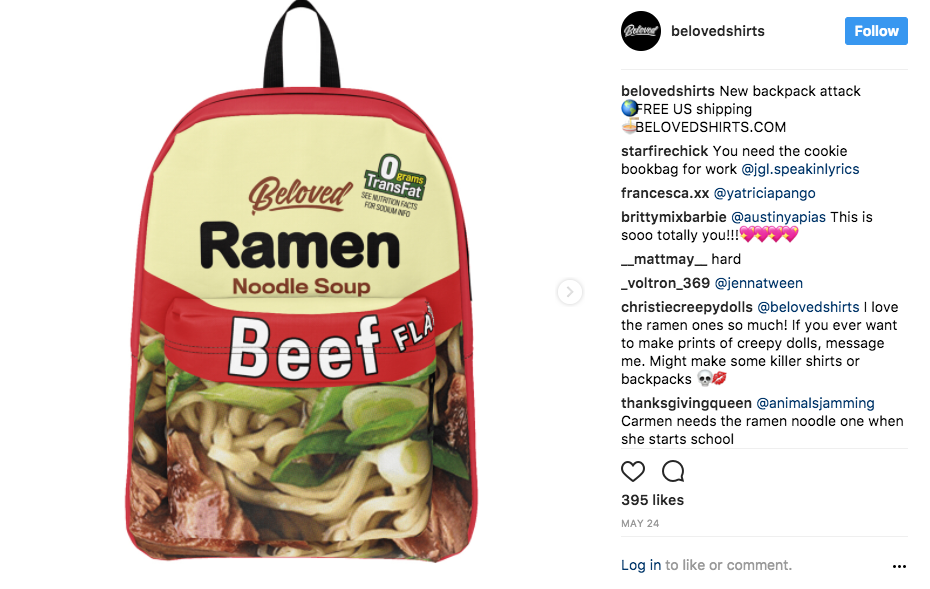Click the belovedshirts profile avatar

point(641,31)
